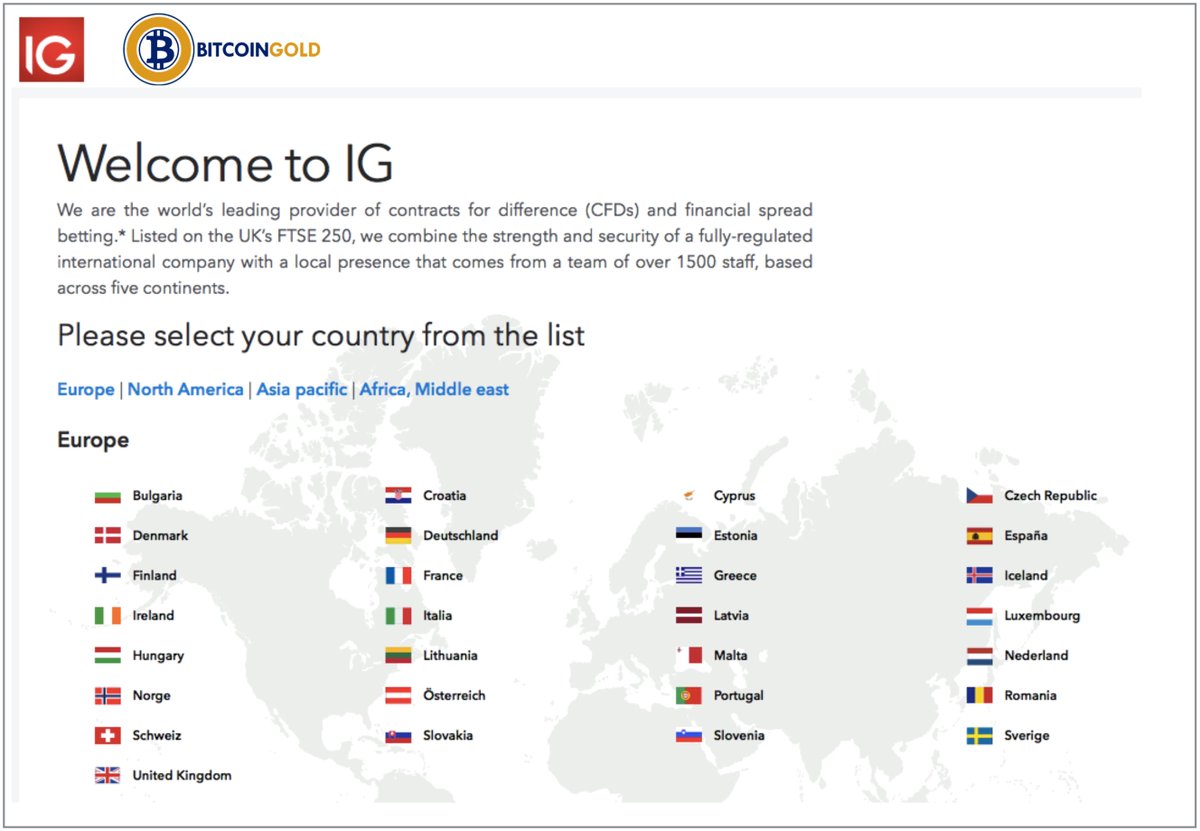Choose the United Kingdom country name
The height and width of the screenshot is (831, 1200).
pyautogui.click(x=182, y=776)
